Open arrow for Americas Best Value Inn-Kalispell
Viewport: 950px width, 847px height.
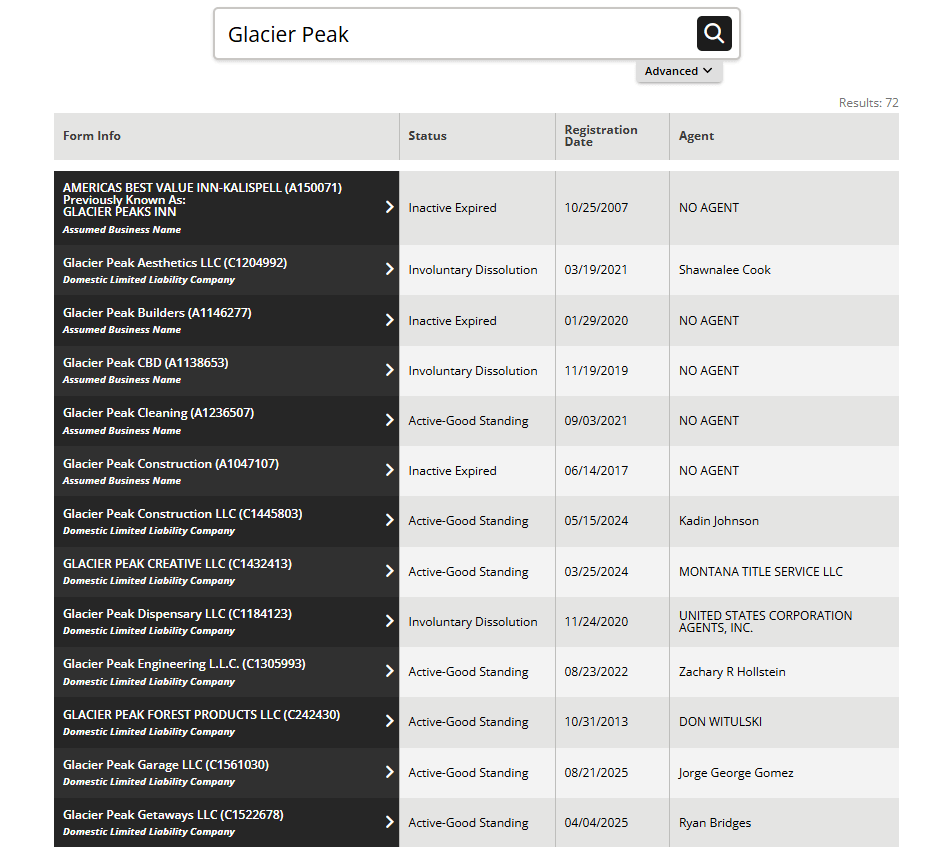389,207
